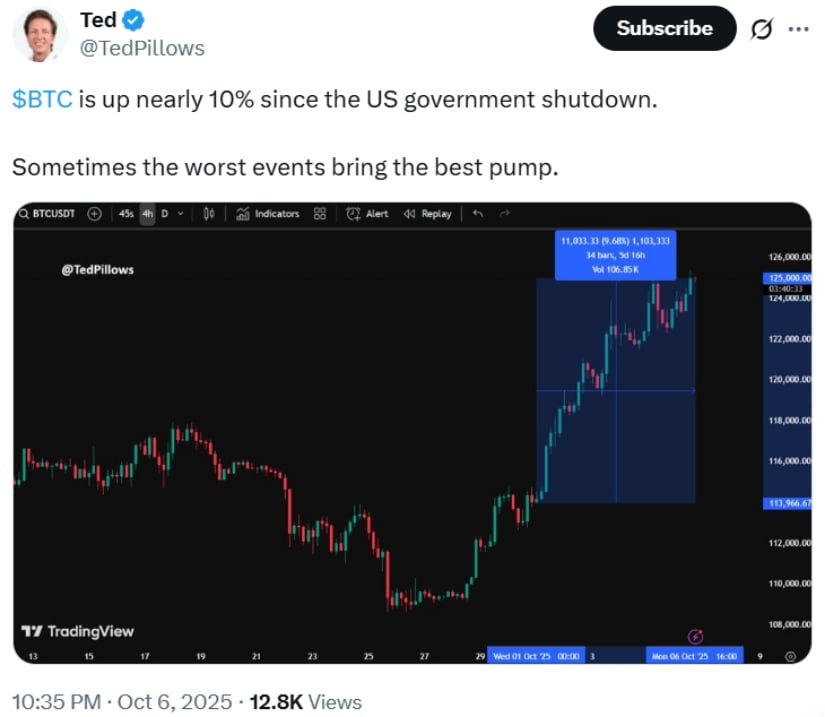Expand the timeframe dropdown arrow
Viewport: 825px width, 717px height.
point(180,213)
